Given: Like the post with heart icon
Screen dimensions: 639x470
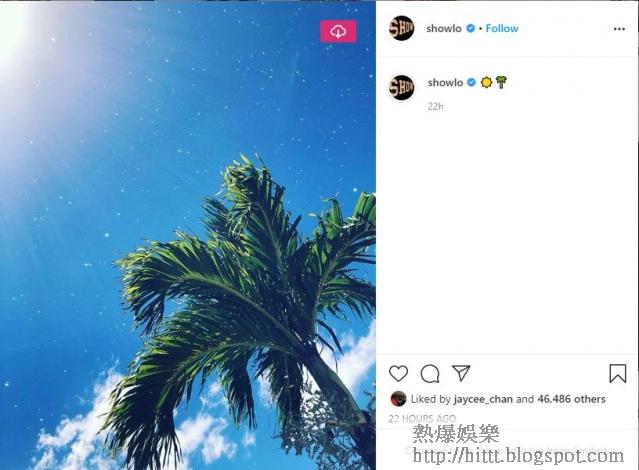Looking at the screenshot, I should [x=398, y=373].
